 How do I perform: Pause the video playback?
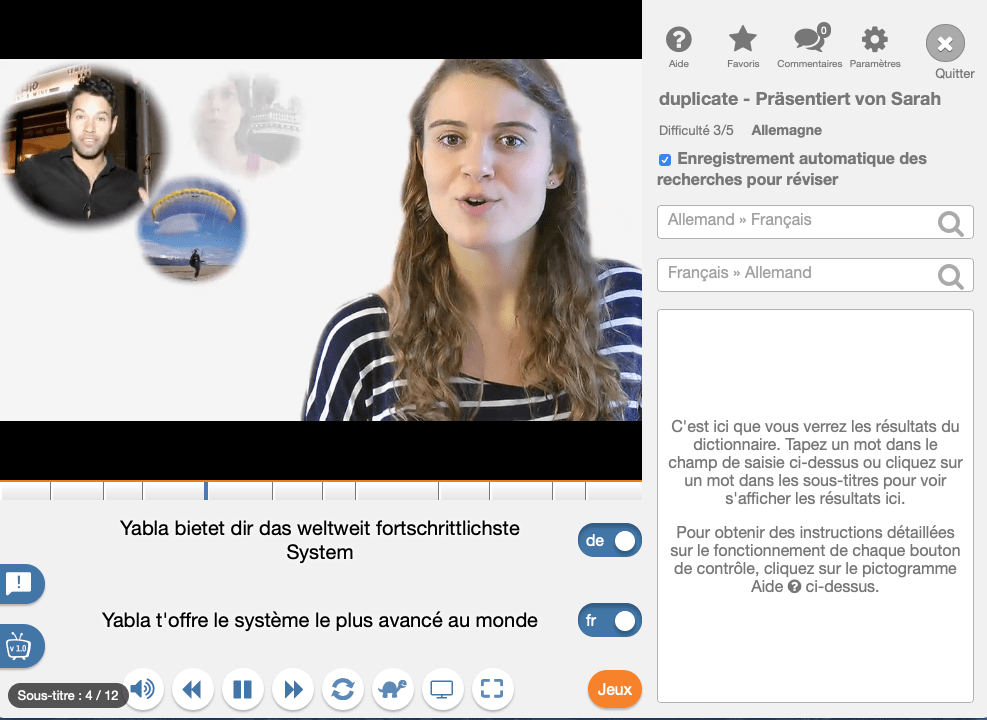(x=242, y=689)
